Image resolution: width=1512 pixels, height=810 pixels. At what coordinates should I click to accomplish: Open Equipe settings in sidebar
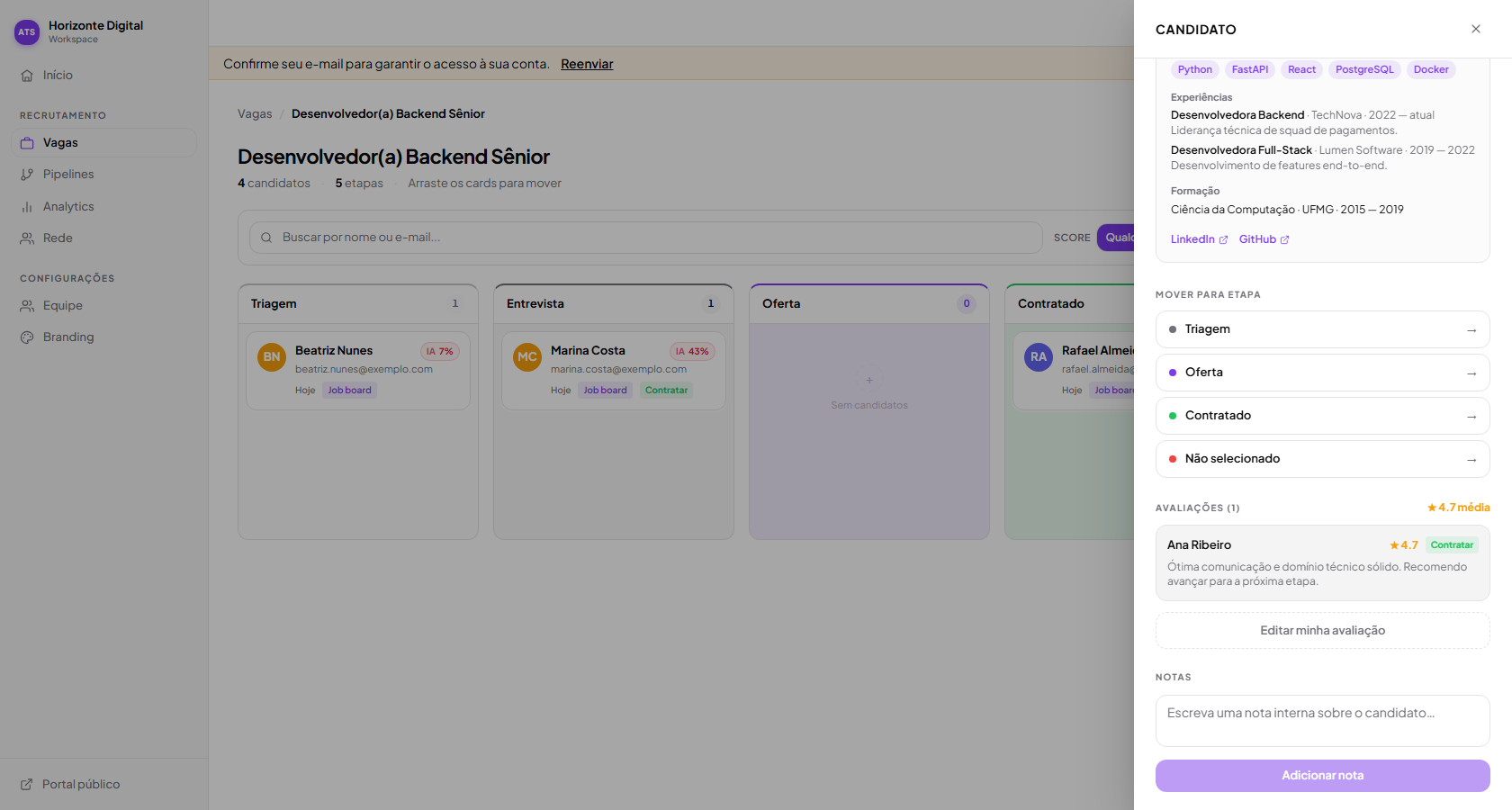click(103, 306)
